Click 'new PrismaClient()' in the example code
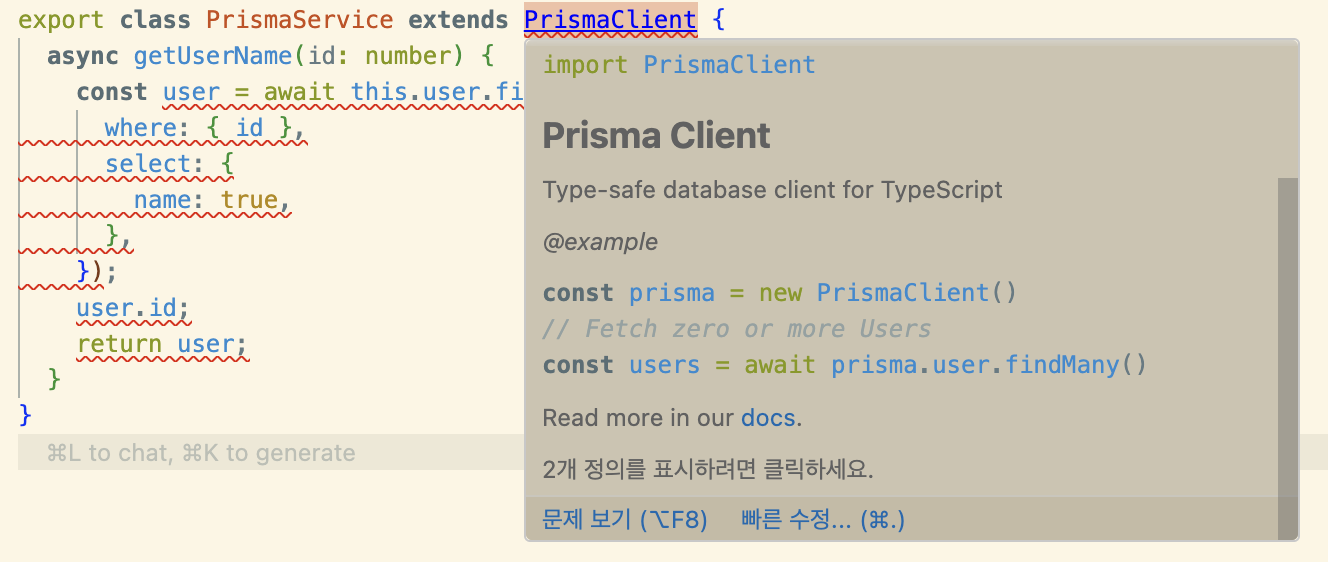The height and width of the screenshot is (562, 1328). click(x=888, y=293)
